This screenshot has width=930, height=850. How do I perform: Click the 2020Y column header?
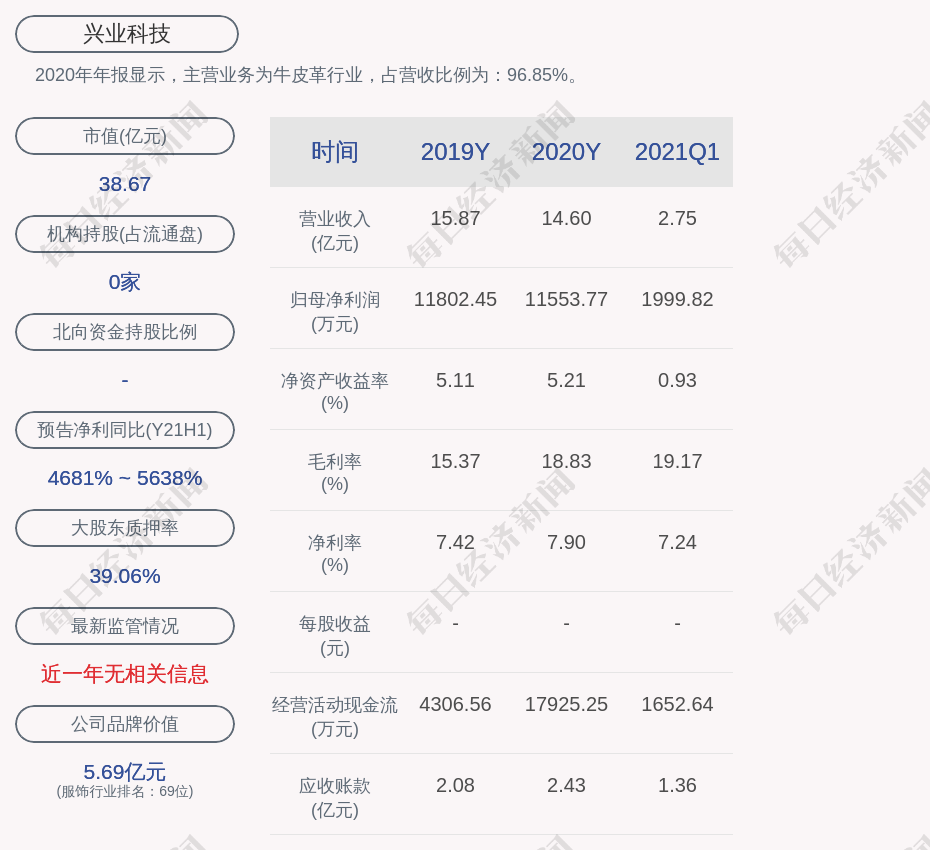566,152
